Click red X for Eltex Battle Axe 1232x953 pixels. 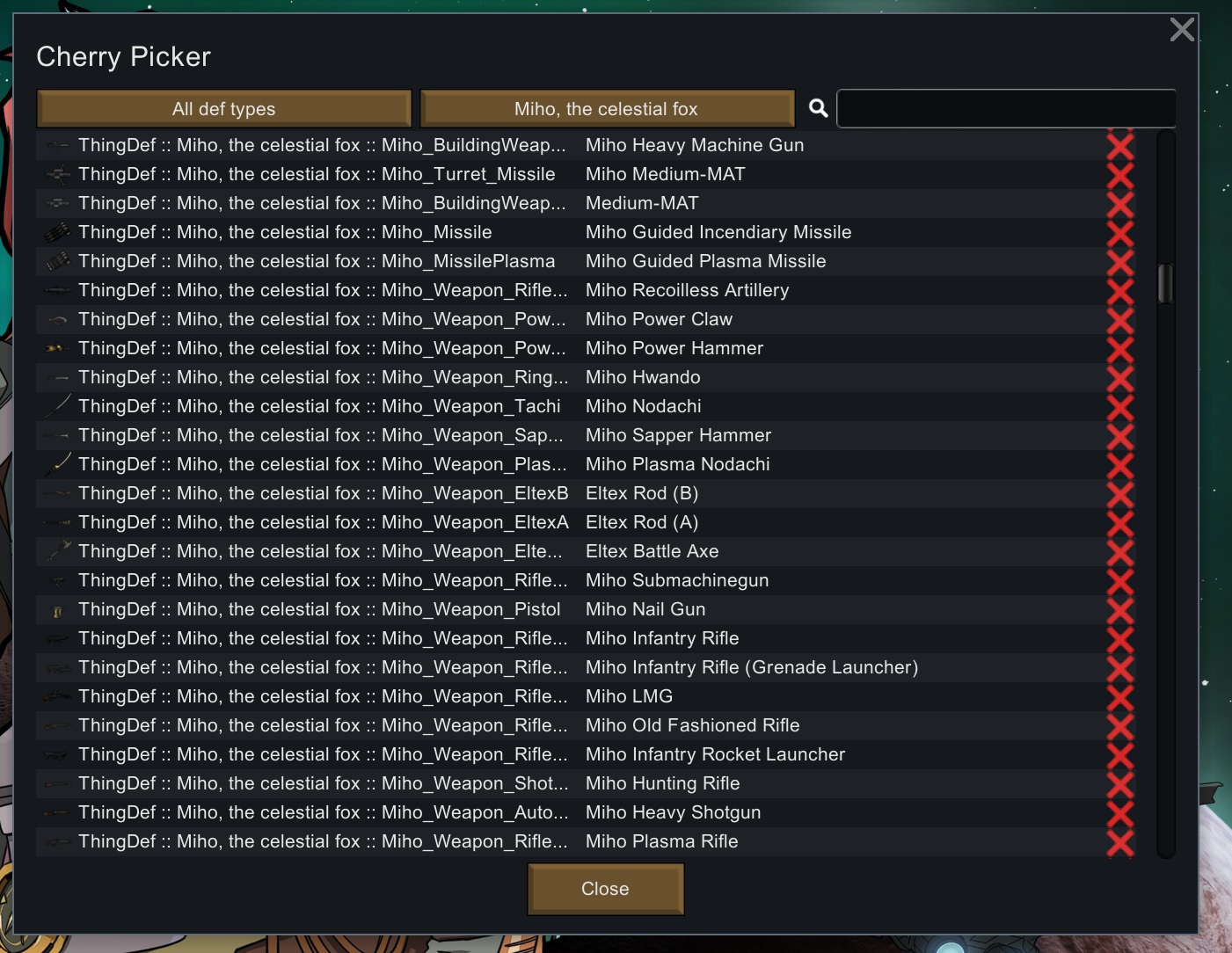(1119, 551)
